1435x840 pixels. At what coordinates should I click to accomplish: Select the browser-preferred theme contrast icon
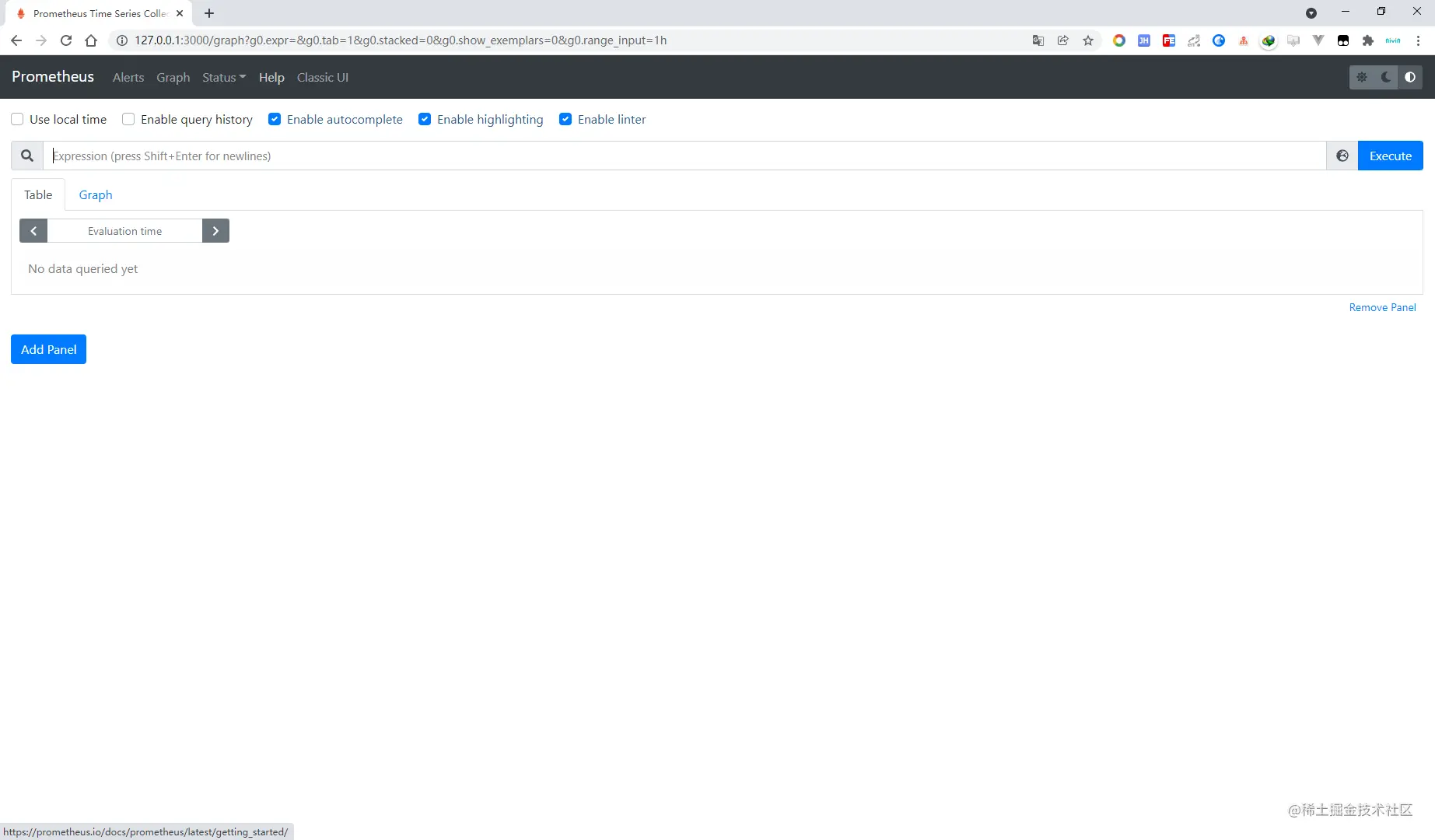pos(1410,77)
